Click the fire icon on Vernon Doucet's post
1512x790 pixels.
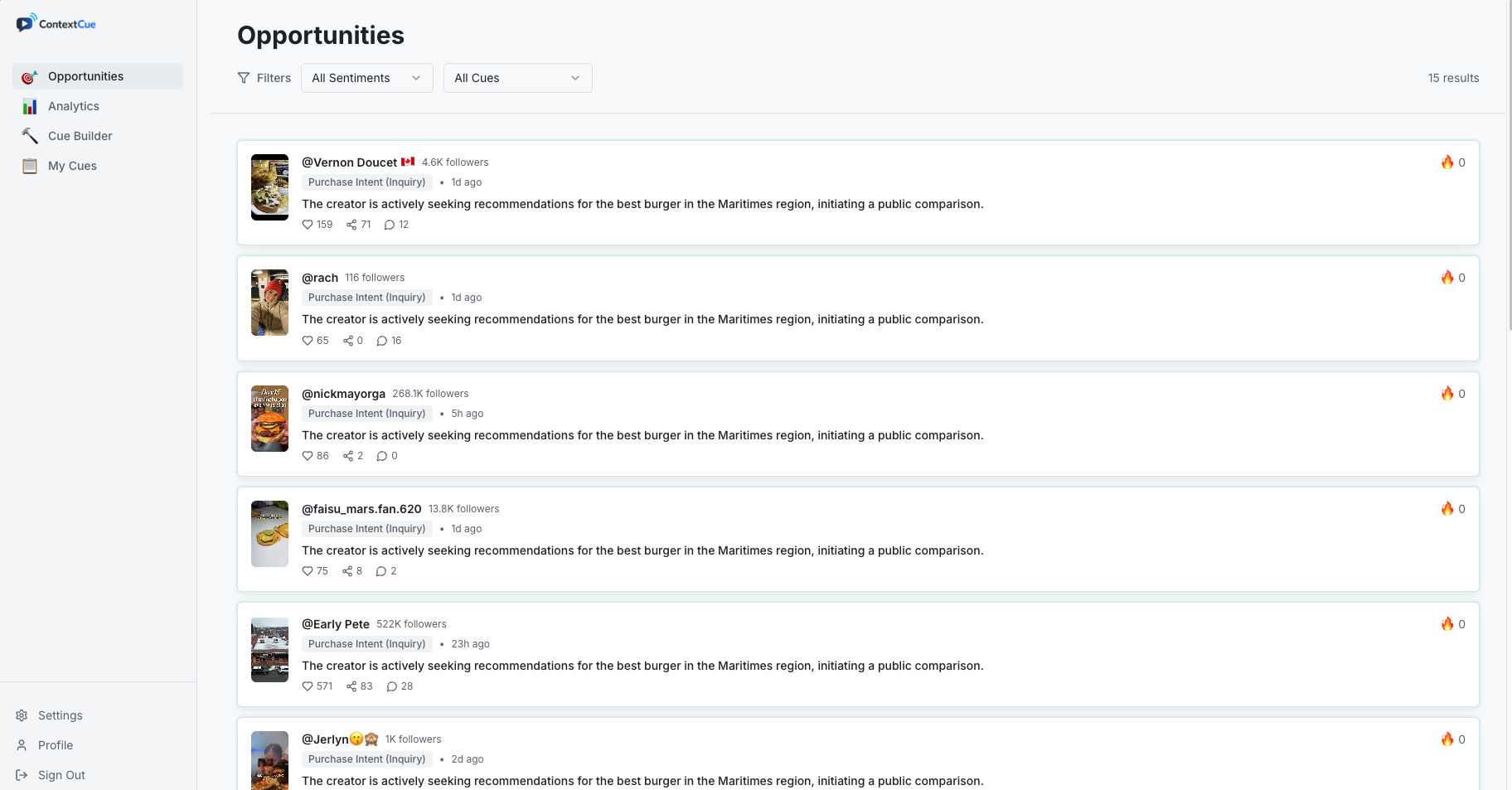coord(1447,162)
